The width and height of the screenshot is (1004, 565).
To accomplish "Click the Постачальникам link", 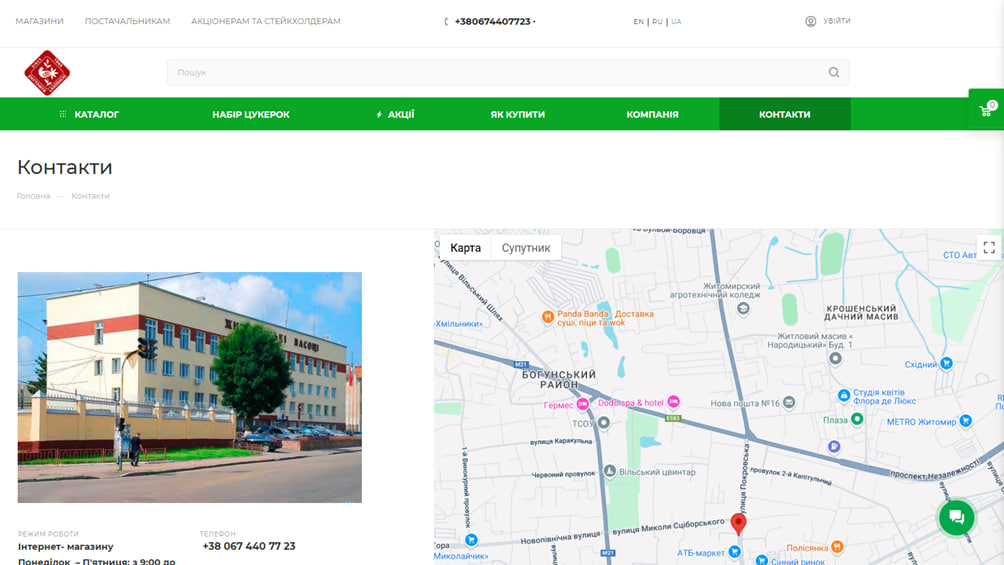I will click(x=127, y=21).
